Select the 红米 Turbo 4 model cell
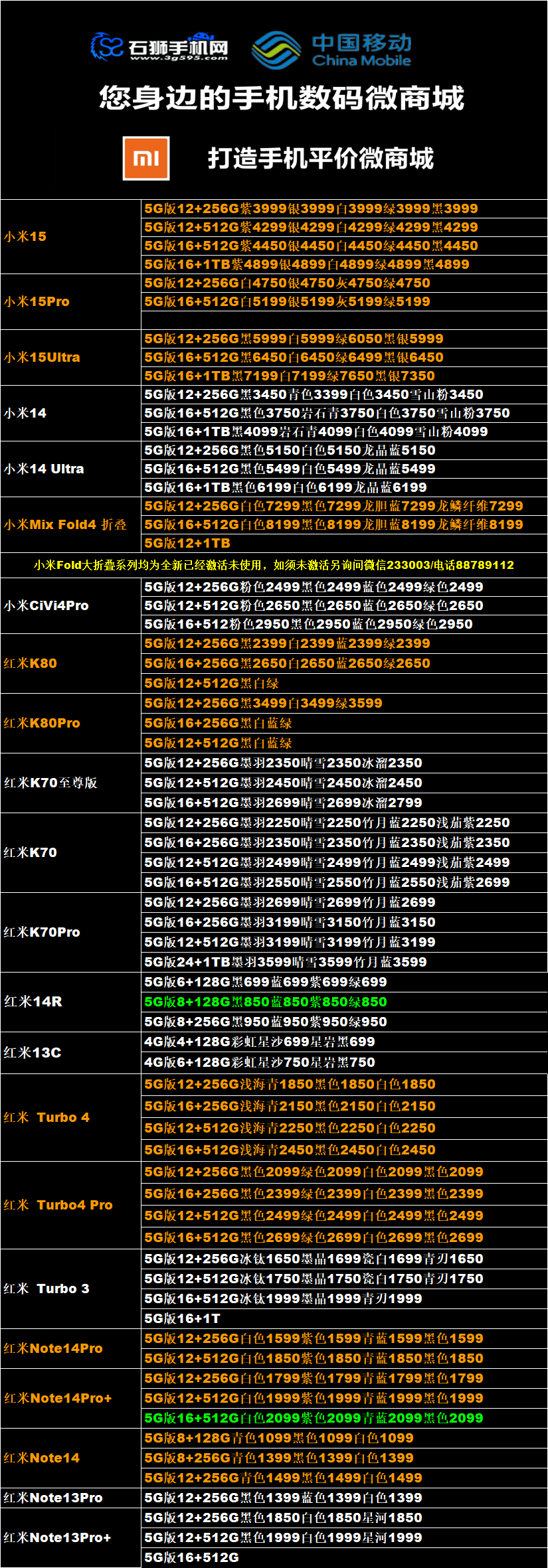The width and height of the screenshot is (548, 1568). click(71, 1117)
